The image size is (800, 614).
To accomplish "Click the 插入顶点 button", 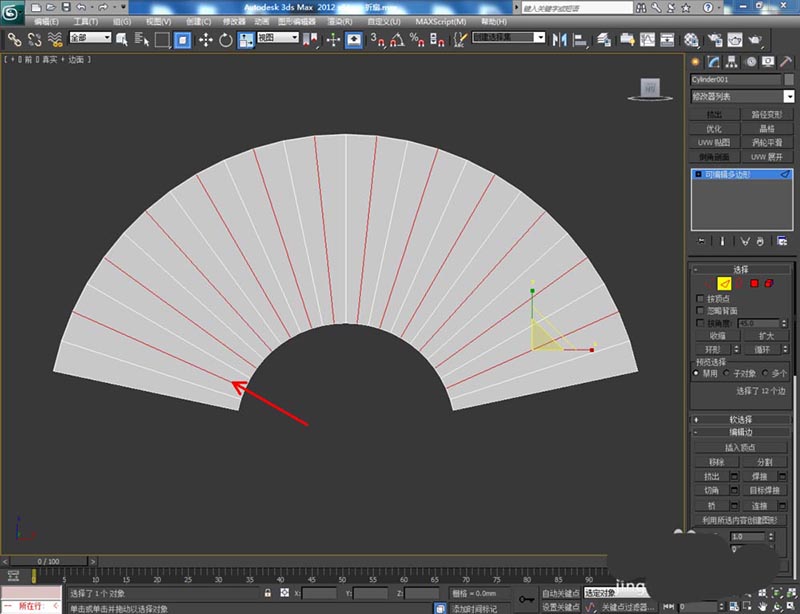I will 741,447.
